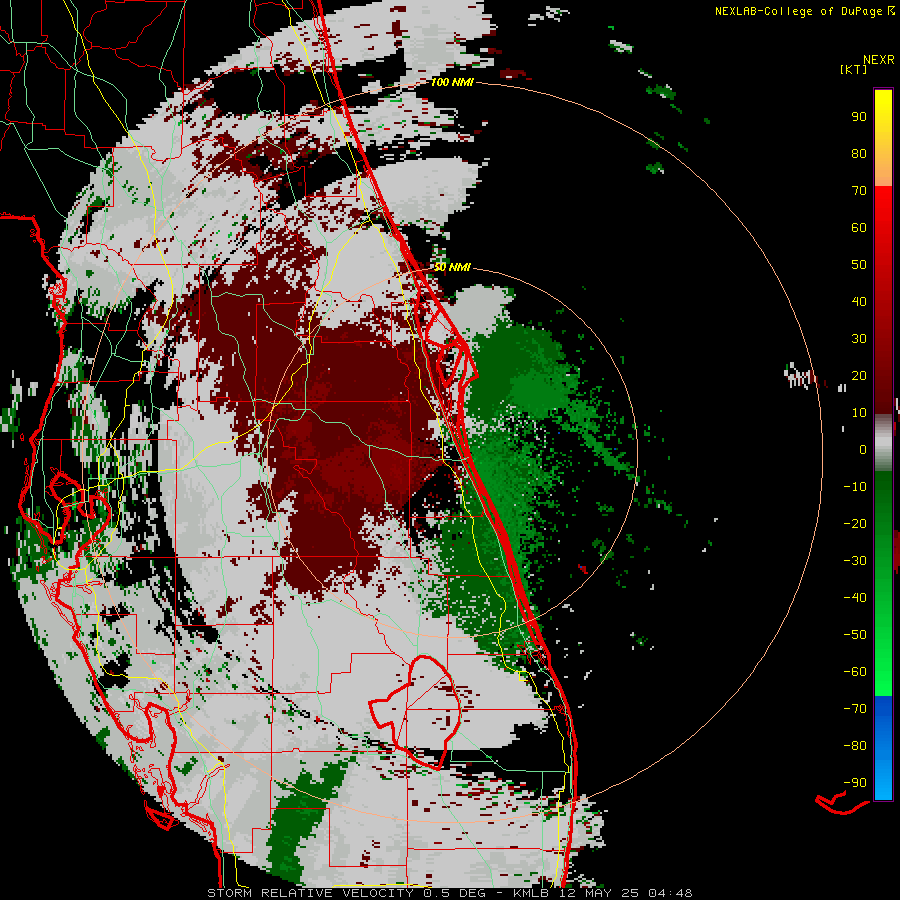
Task: Click the [KT] units label
Action: 853,69
